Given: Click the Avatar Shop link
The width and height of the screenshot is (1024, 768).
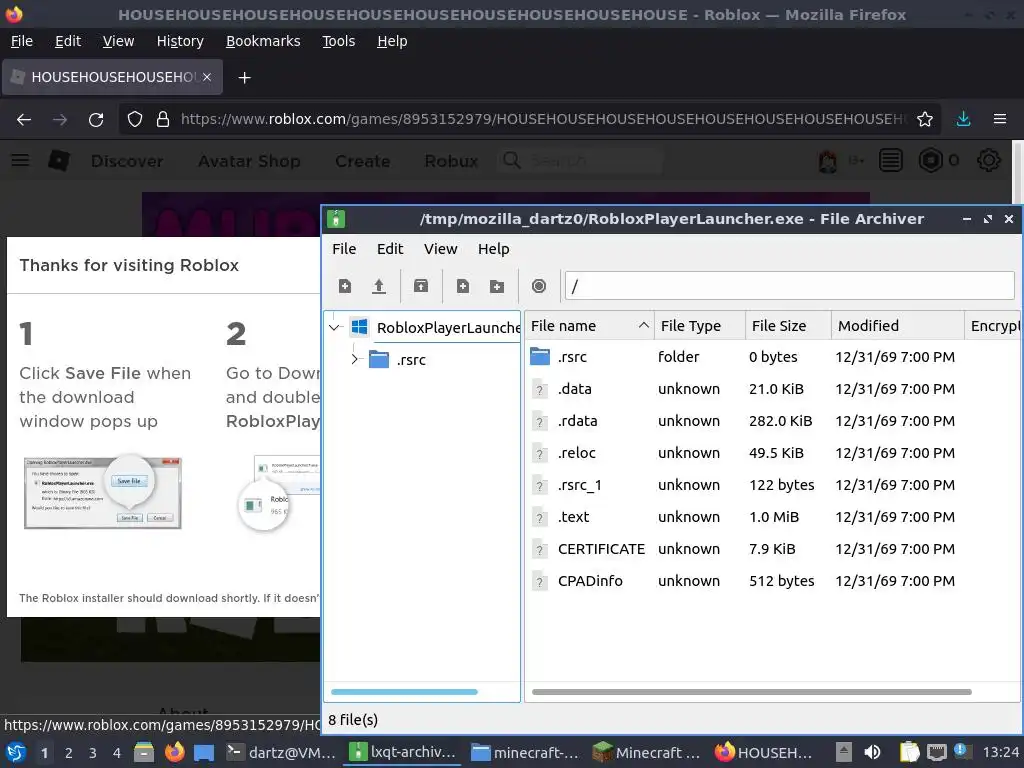Looking at the screenshot, I should (249, 161).
